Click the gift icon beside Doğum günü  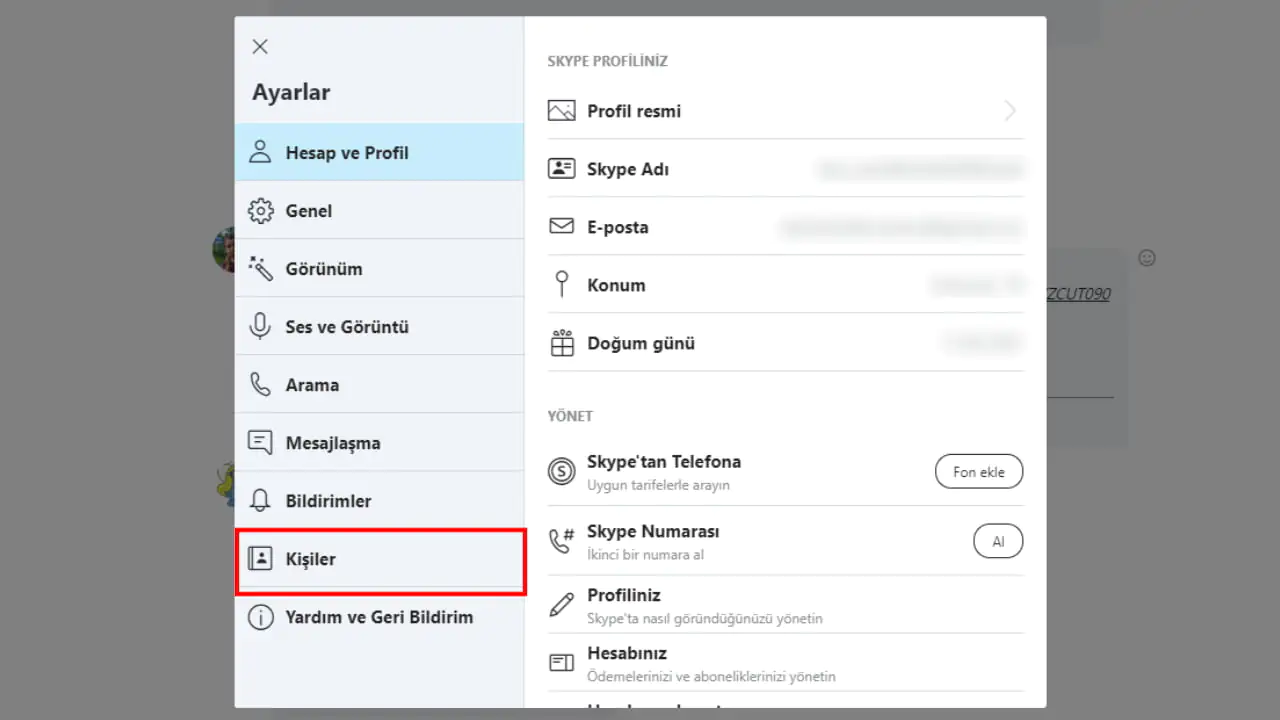(561, 342)
